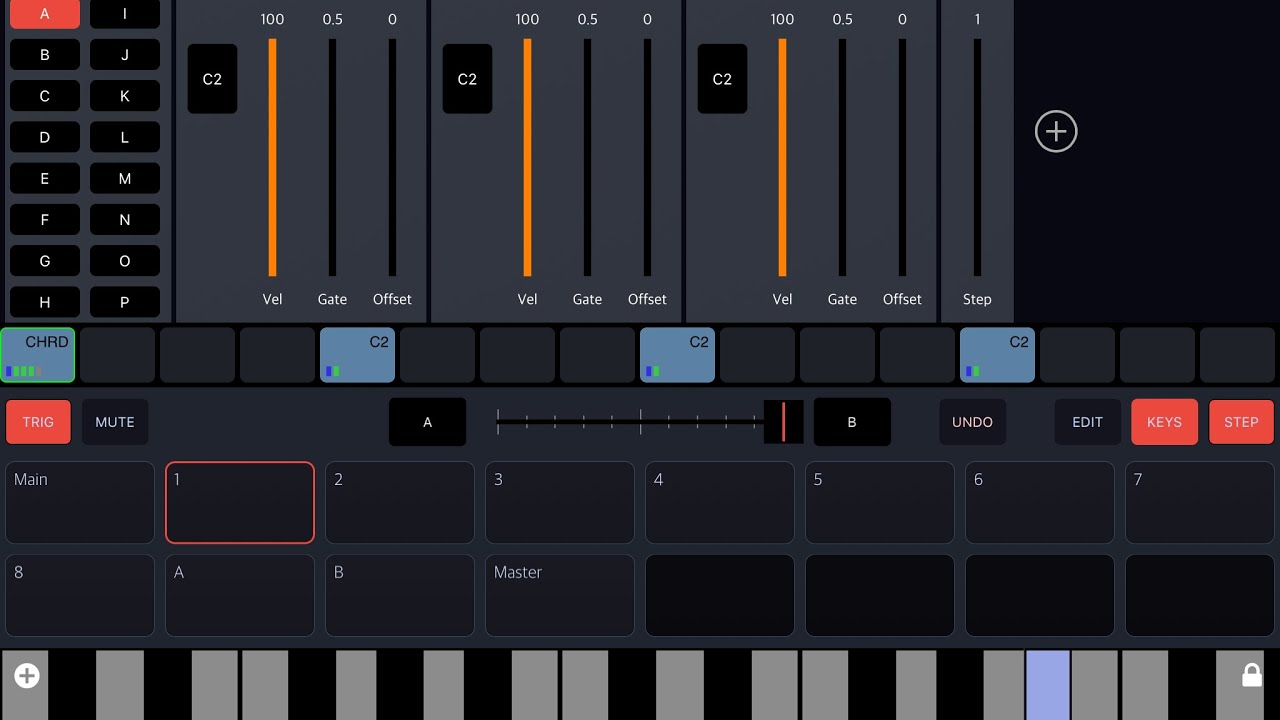
Task: Select scene A beside the crossfader
Action: point(427,422)
